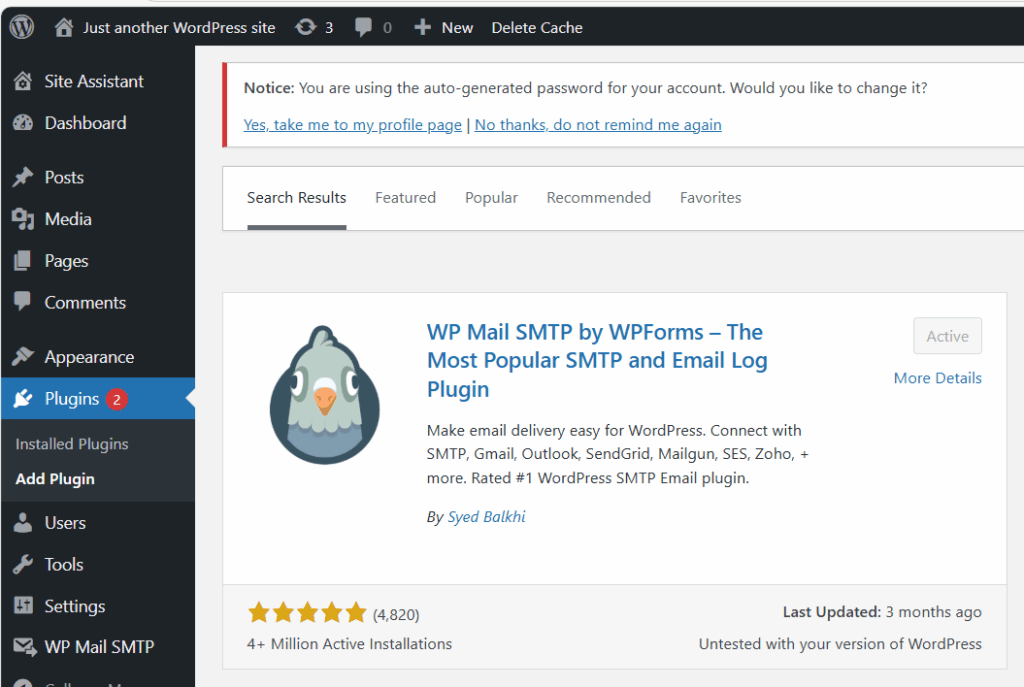
Task: Switch to Recommended plugins tab
Action: pos(598,198)
